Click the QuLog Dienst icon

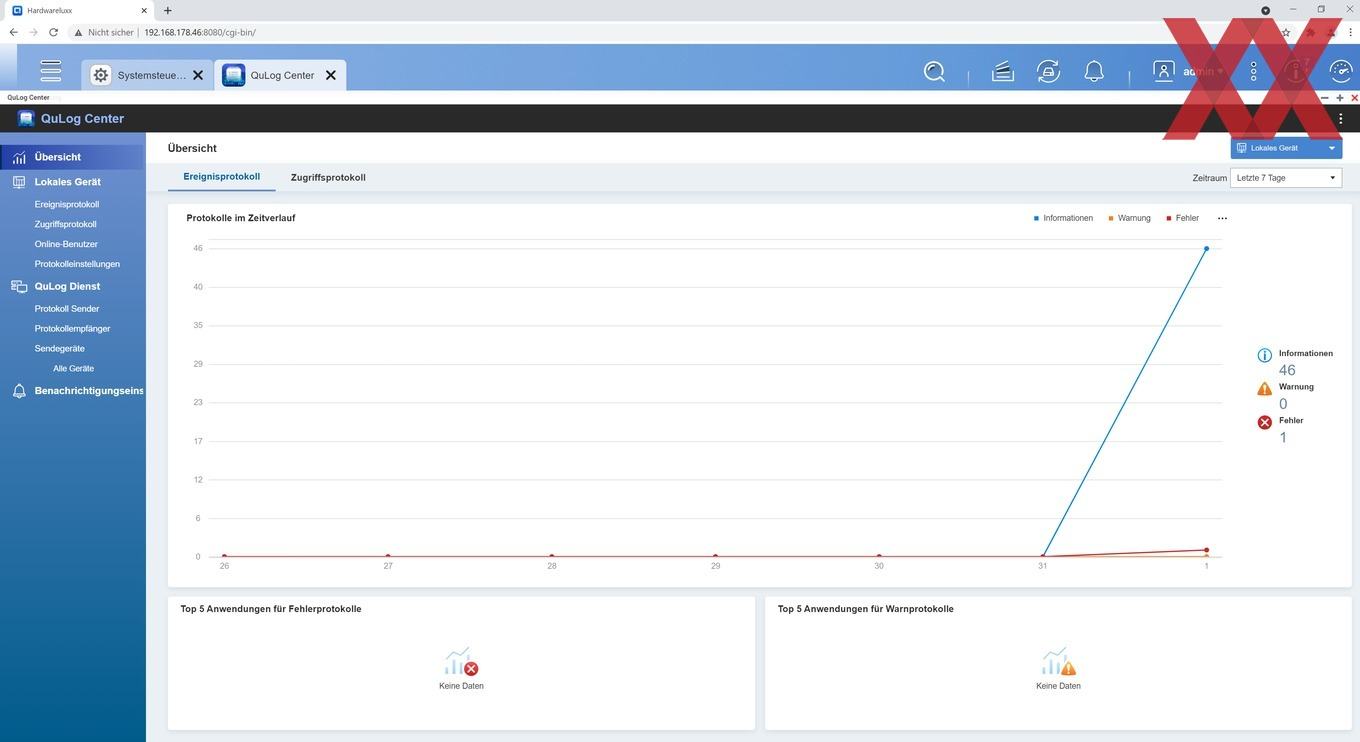point(19,286)
